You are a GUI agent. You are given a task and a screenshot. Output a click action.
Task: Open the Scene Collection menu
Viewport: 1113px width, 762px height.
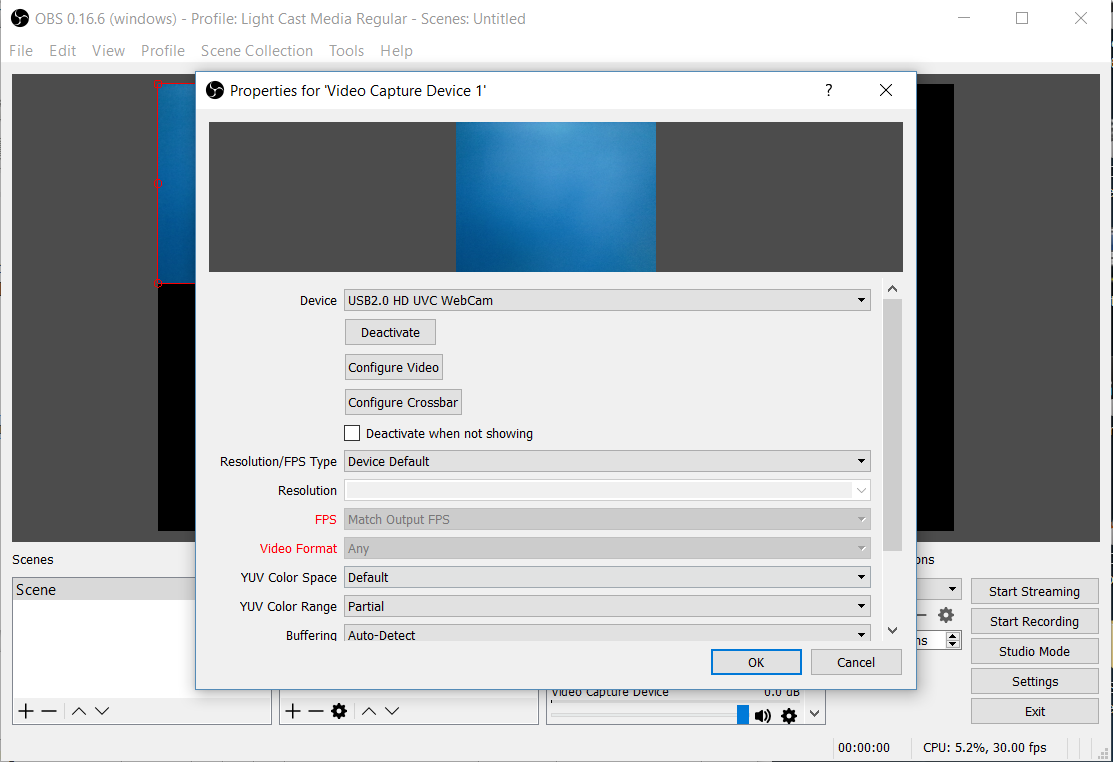coord(257,51)
